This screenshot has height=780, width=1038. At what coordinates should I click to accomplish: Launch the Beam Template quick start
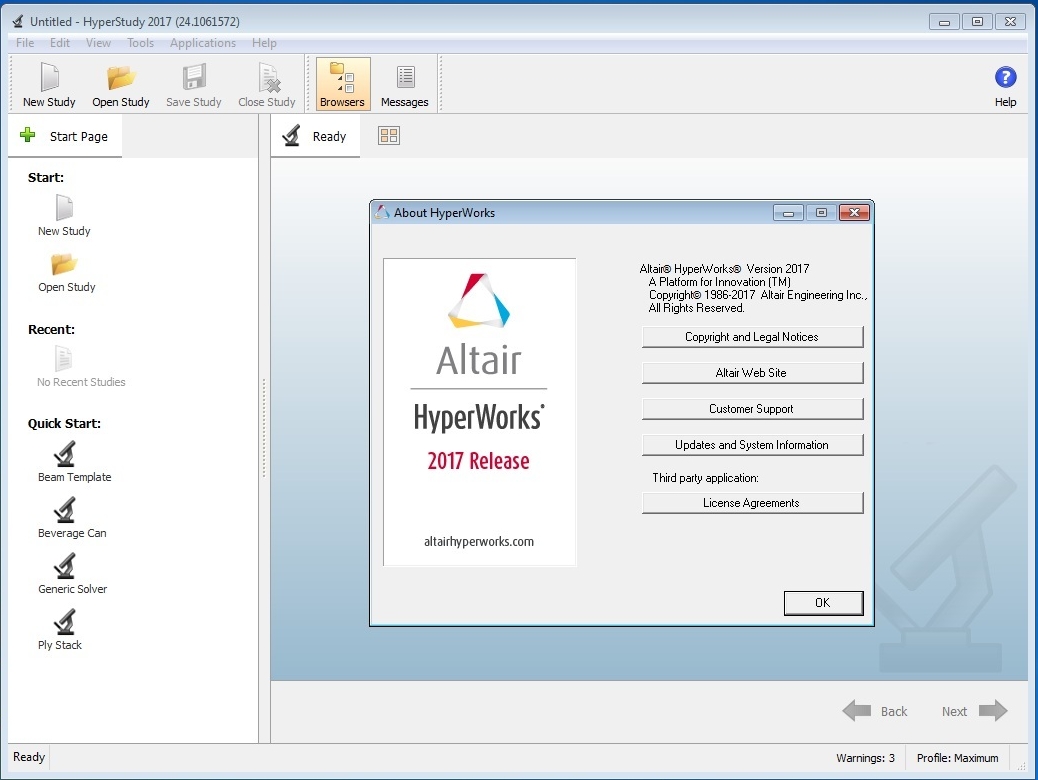(x=74, y=463)
